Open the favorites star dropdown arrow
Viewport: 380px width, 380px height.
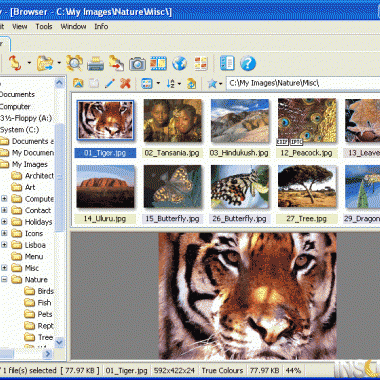(221, 84)
